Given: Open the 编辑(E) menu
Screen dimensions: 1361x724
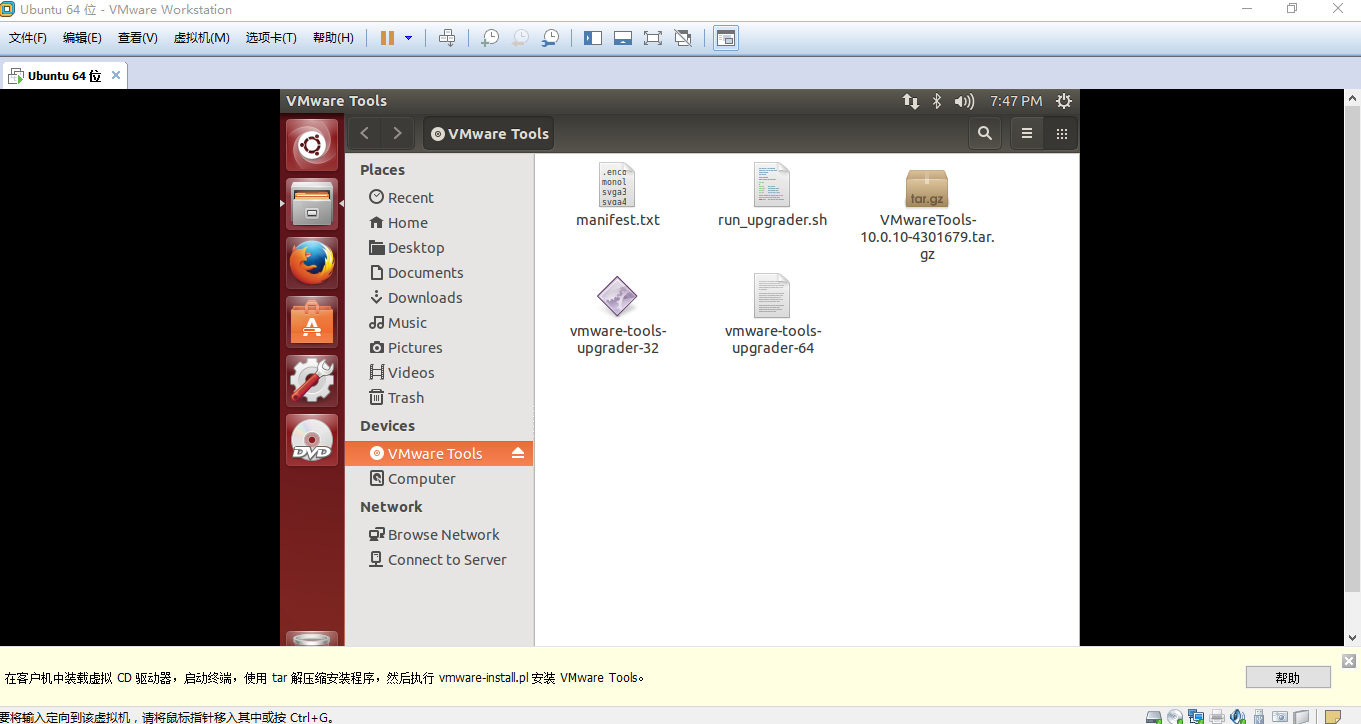Looking at the screenshot, I should (x=82, y=38).
